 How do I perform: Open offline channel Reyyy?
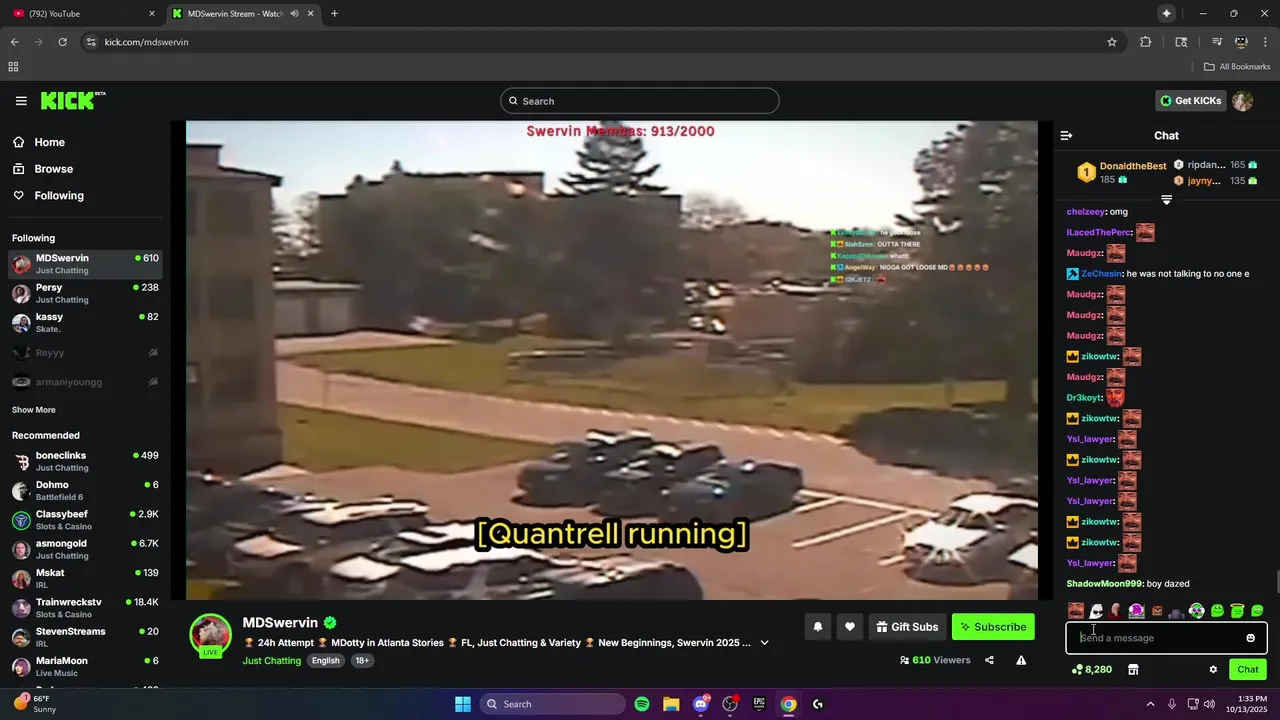click(85, 353)
